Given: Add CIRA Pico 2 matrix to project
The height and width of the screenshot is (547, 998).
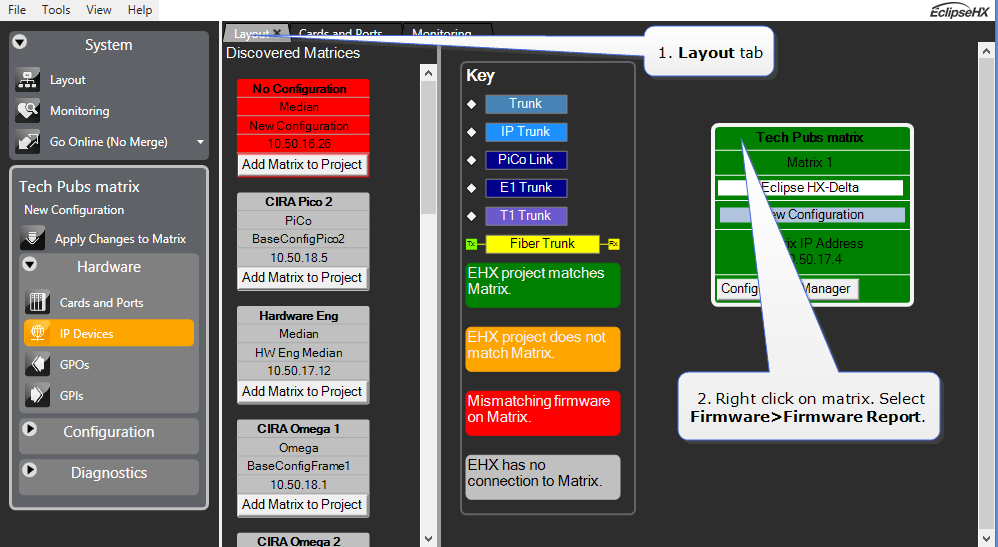Looking at the screenshot, I should tap(302, 277).
